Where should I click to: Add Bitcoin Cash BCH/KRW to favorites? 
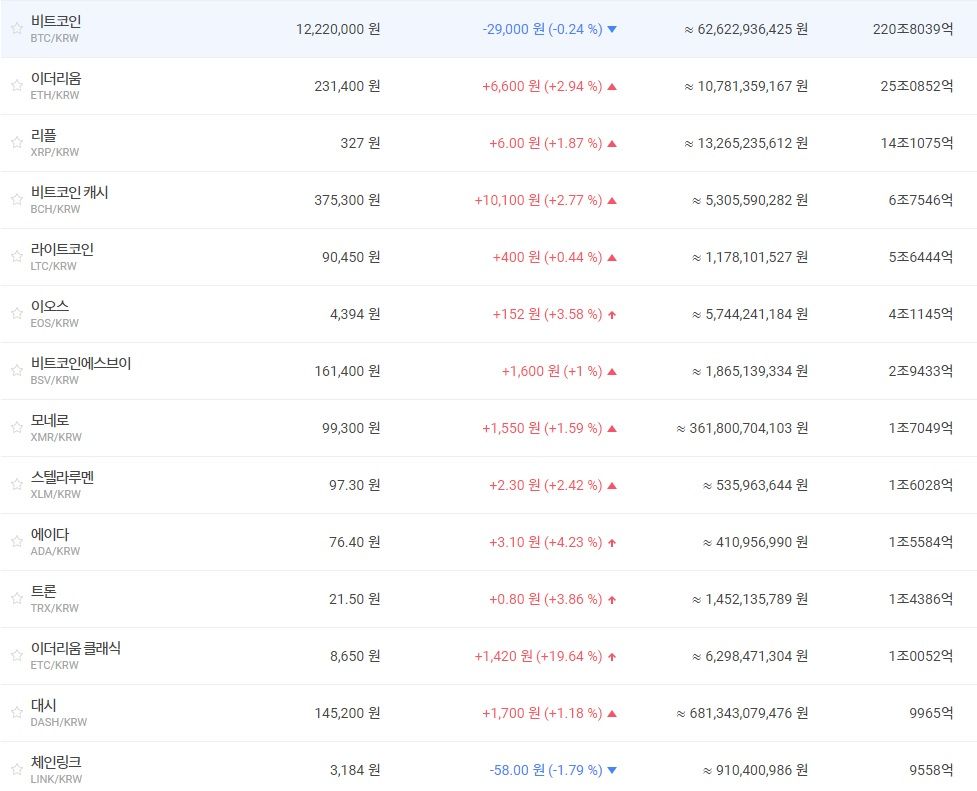pyautogui.click(x=16, y=200)
